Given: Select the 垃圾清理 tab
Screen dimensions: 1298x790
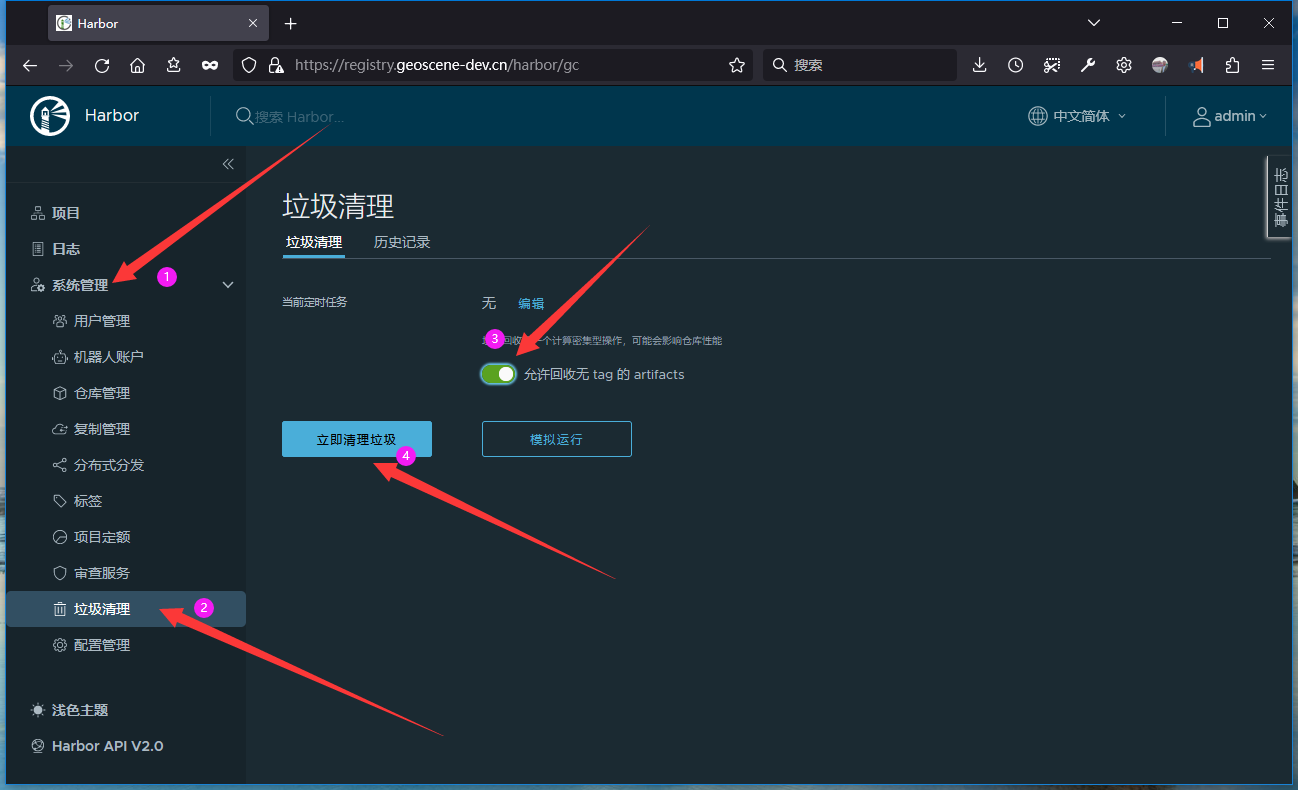Looking at the screenshot, I should coord(314,242).
